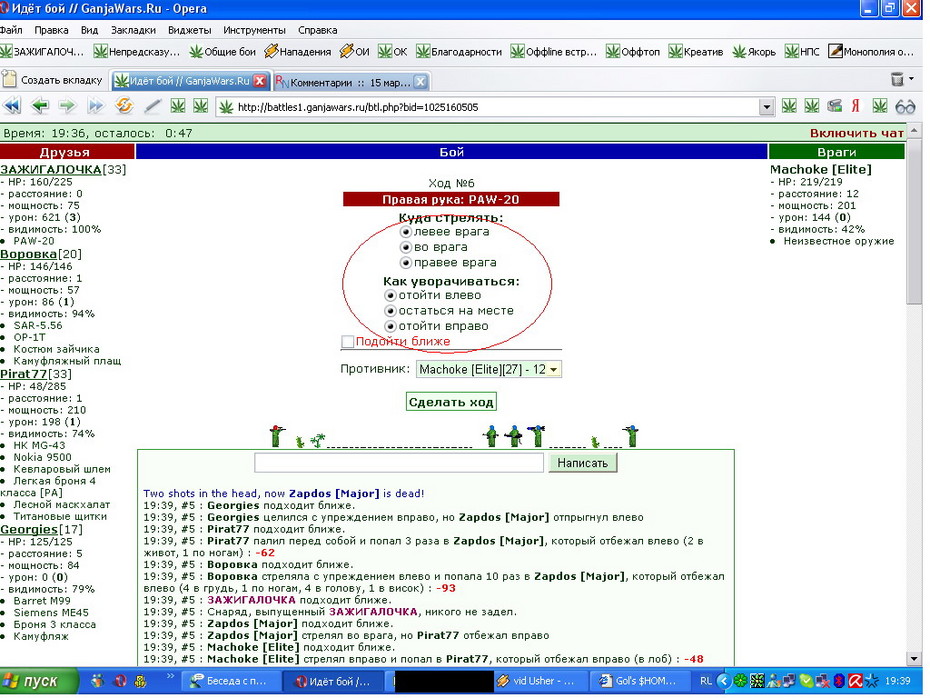This screenshot has width=930, height=698.
Task: Click the 'Создать вкладку' new tab button
Action: coord(53,79)
